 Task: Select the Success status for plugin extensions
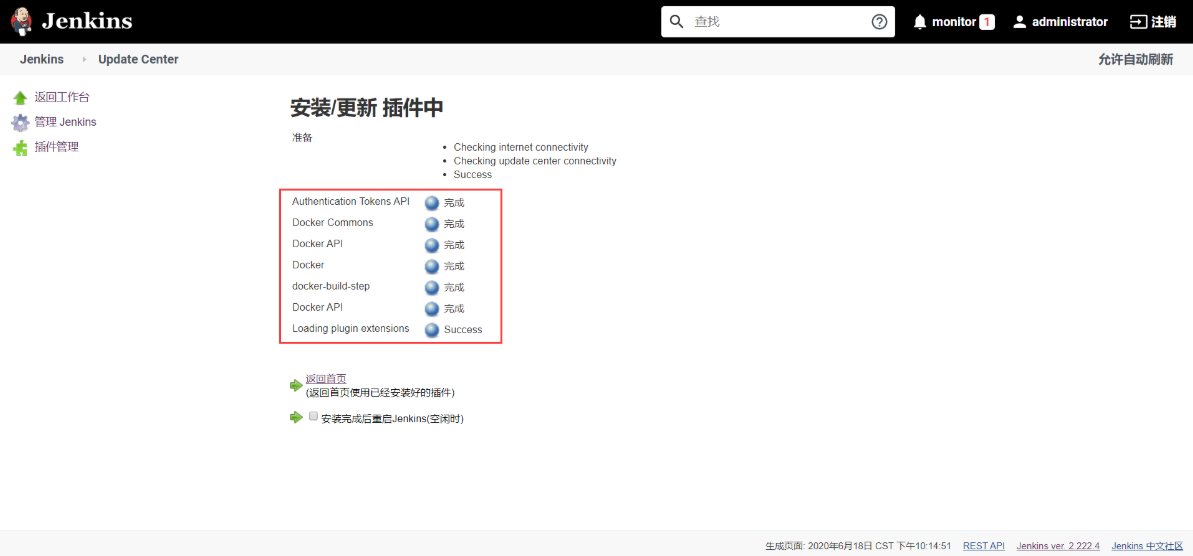pyautogui.click(x=463, y=330)
